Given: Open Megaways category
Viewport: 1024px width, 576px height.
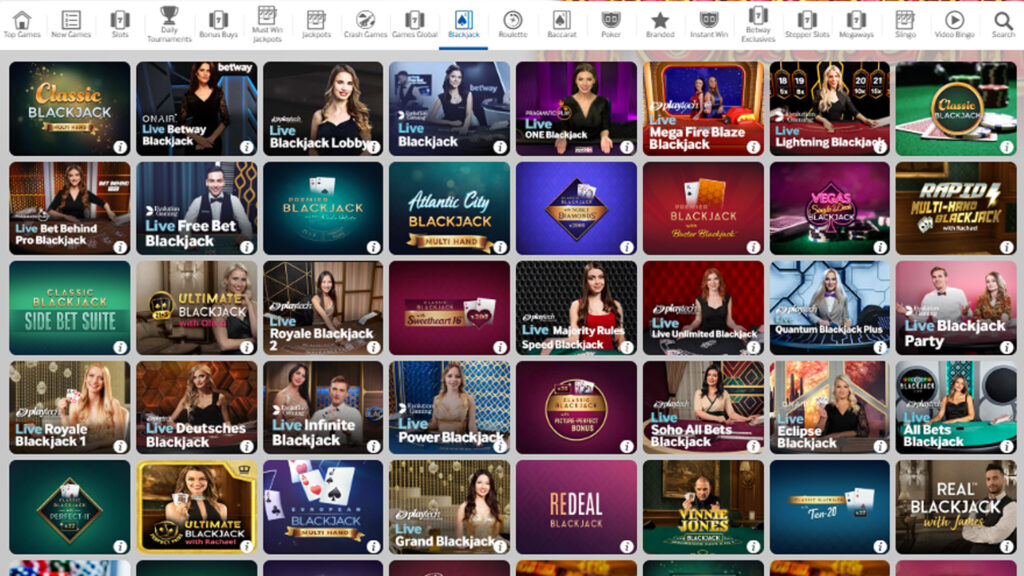Looking at the screenshot, I should coord(856,25).
